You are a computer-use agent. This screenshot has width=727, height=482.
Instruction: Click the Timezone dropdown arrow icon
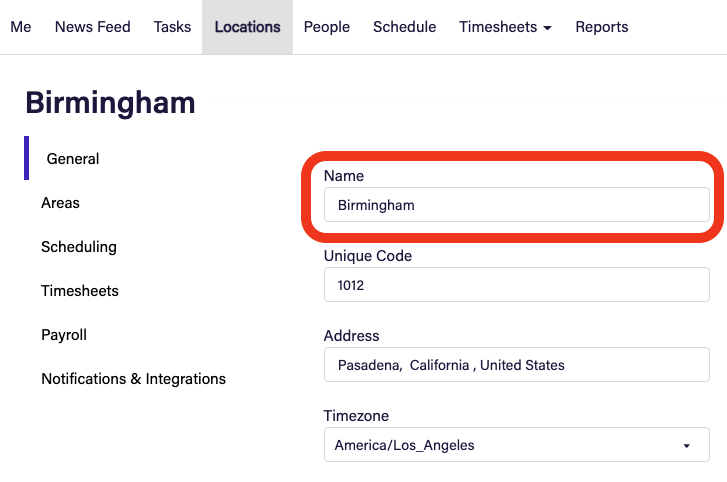tap(686, 445)
